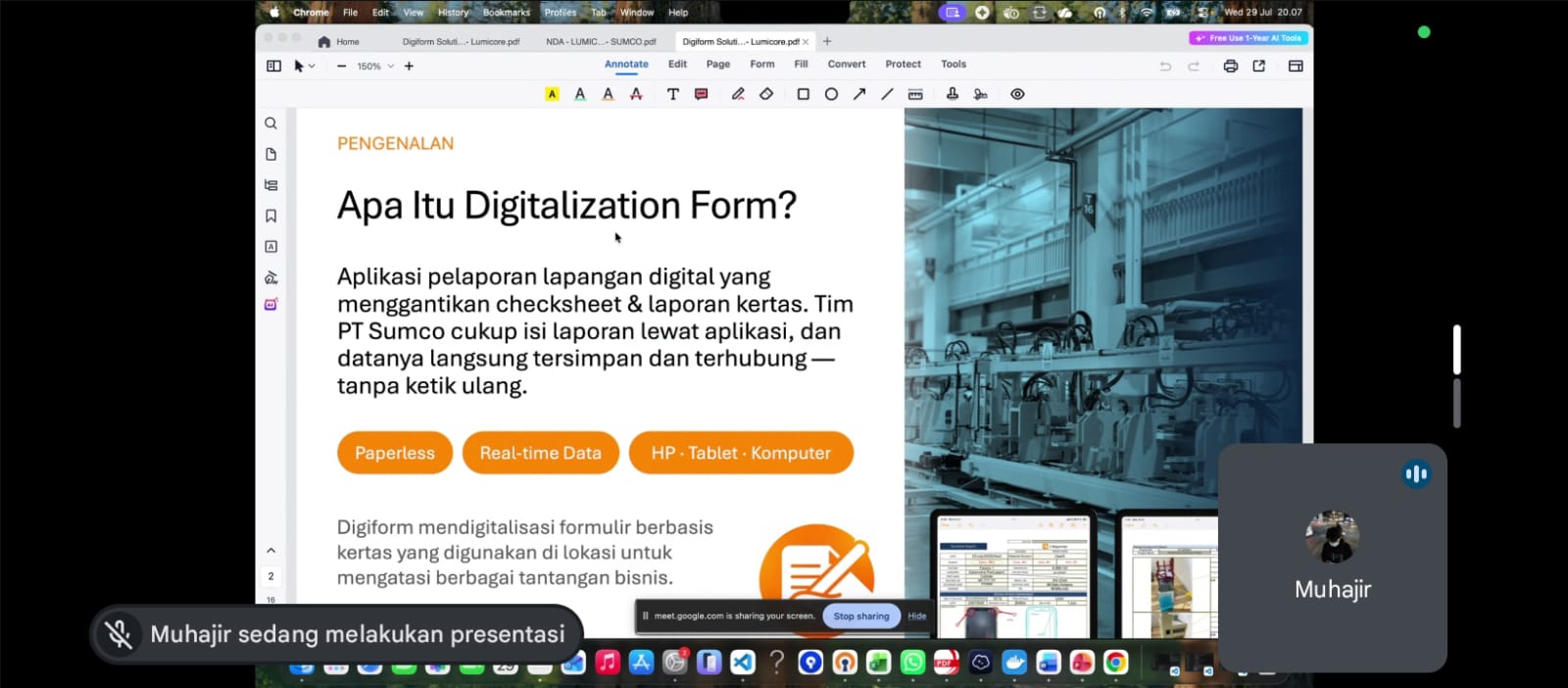
Task: Open the Convert tab
Action: (x=847, y=64)
